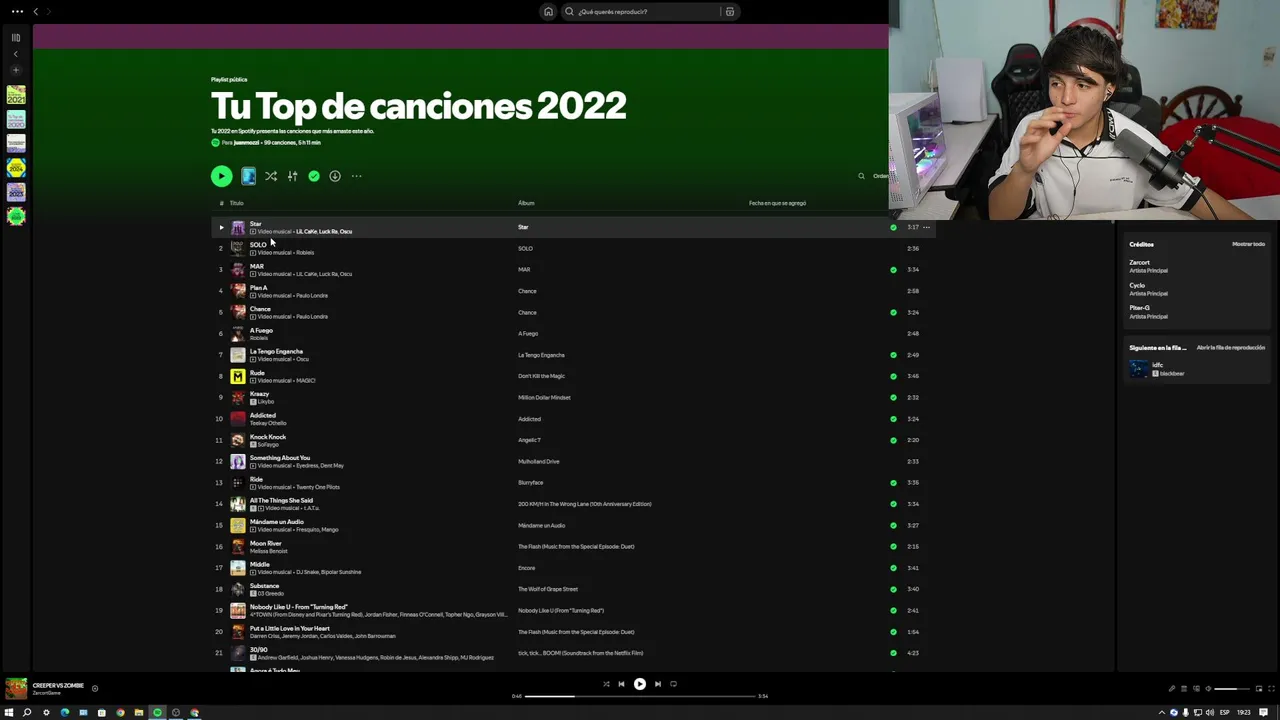This screenshot has height=720, width=1280.
Task: Toggle saved checkmark for track Rude
Action: click(893, 376)
